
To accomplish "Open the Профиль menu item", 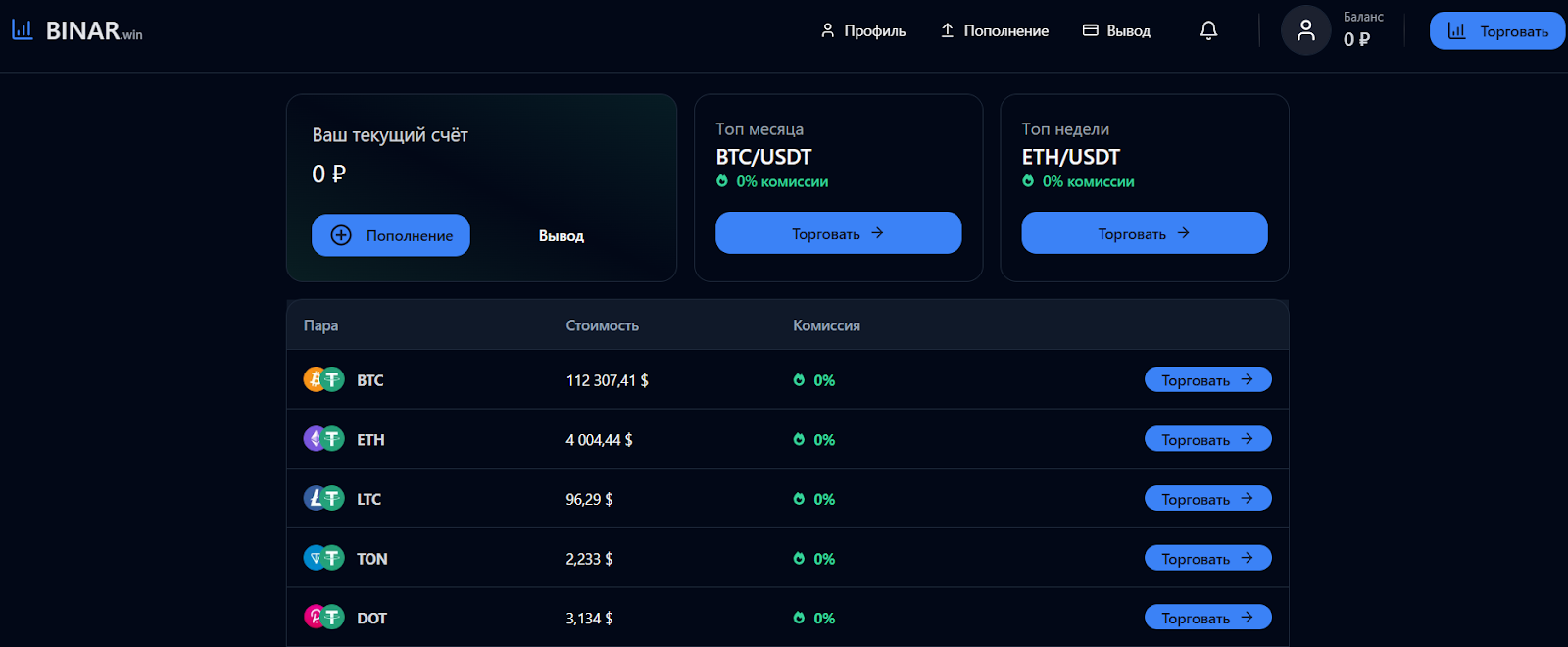I will coord(863,31).
